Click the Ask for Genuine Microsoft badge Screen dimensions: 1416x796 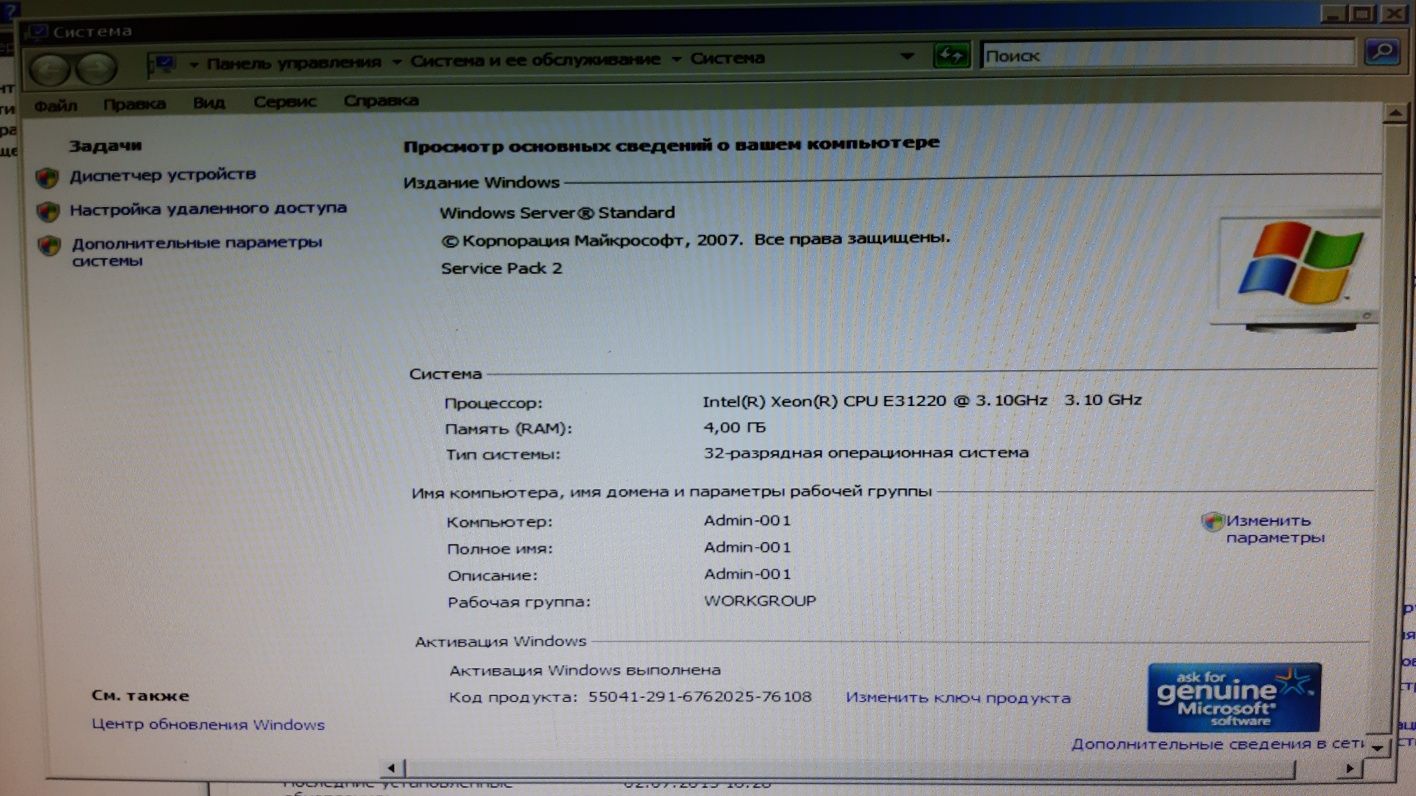(x=1234, y=697)
